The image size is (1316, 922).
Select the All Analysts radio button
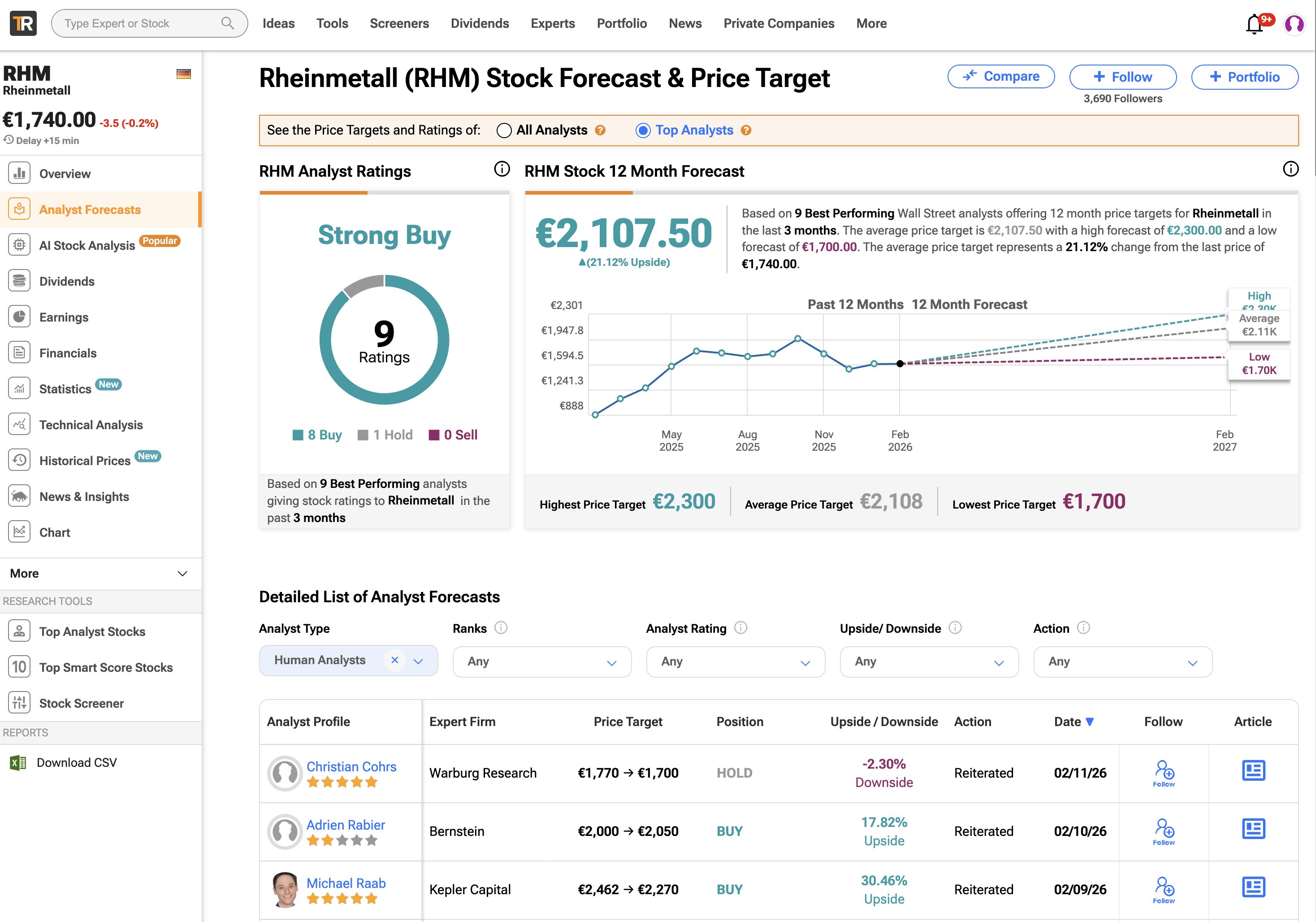(503, 130)
